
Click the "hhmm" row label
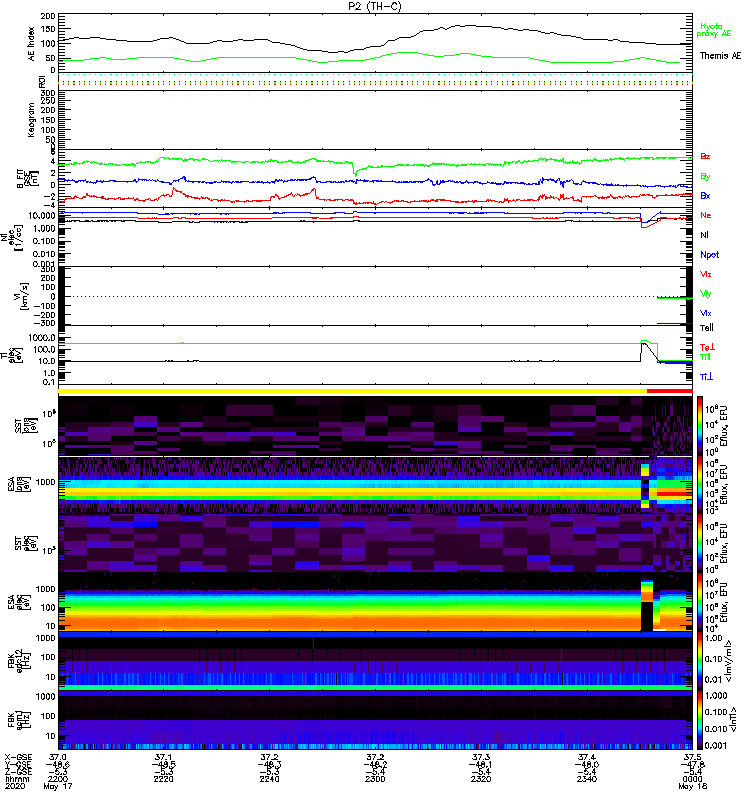tap(16, 779)
